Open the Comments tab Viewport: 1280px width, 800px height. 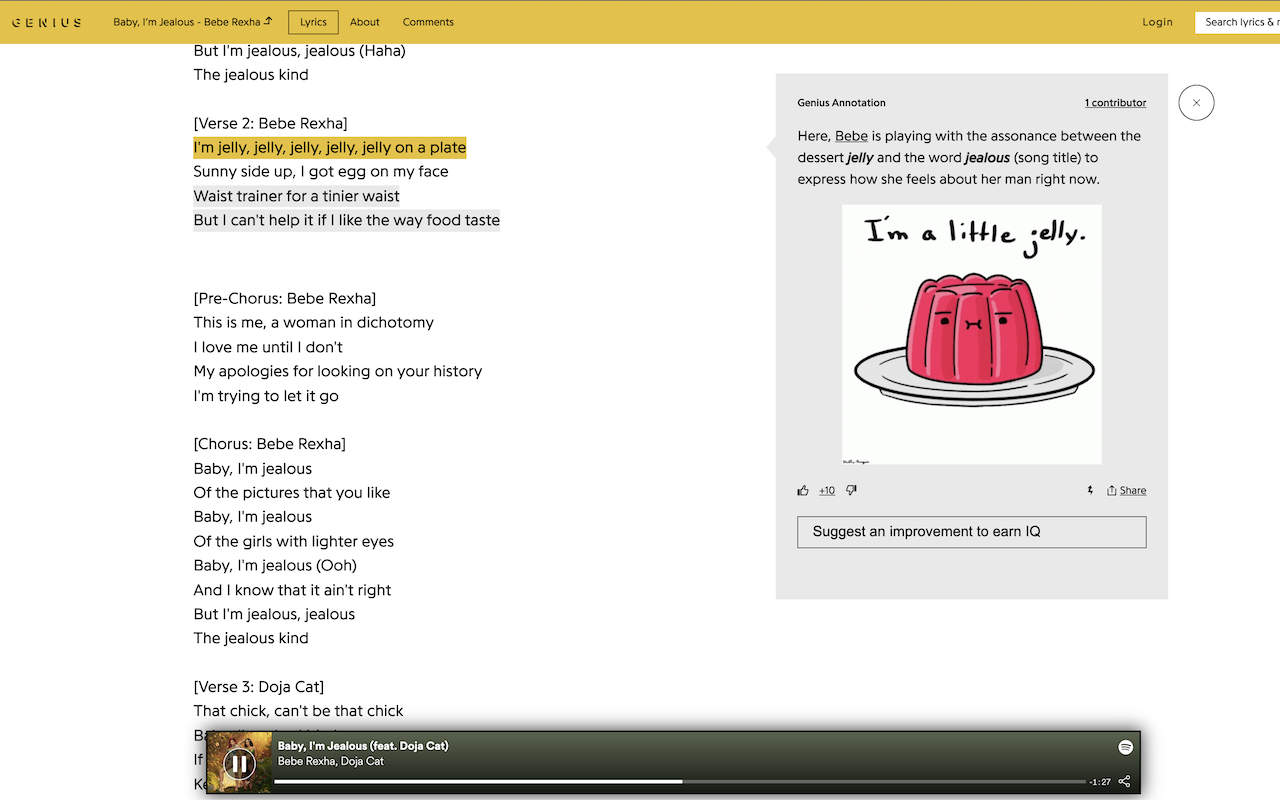(428, 22)
